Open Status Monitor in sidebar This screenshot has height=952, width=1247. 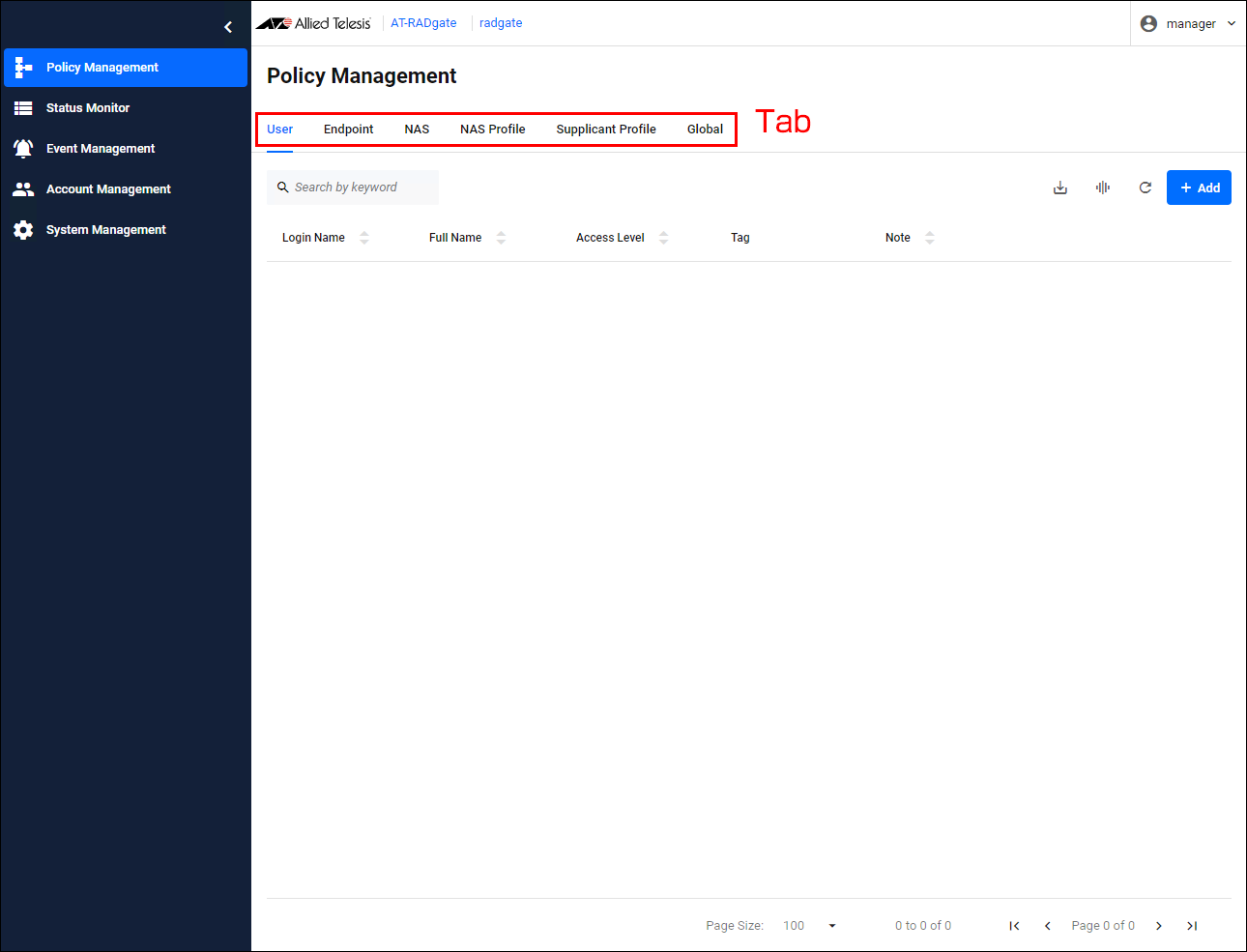88,108
